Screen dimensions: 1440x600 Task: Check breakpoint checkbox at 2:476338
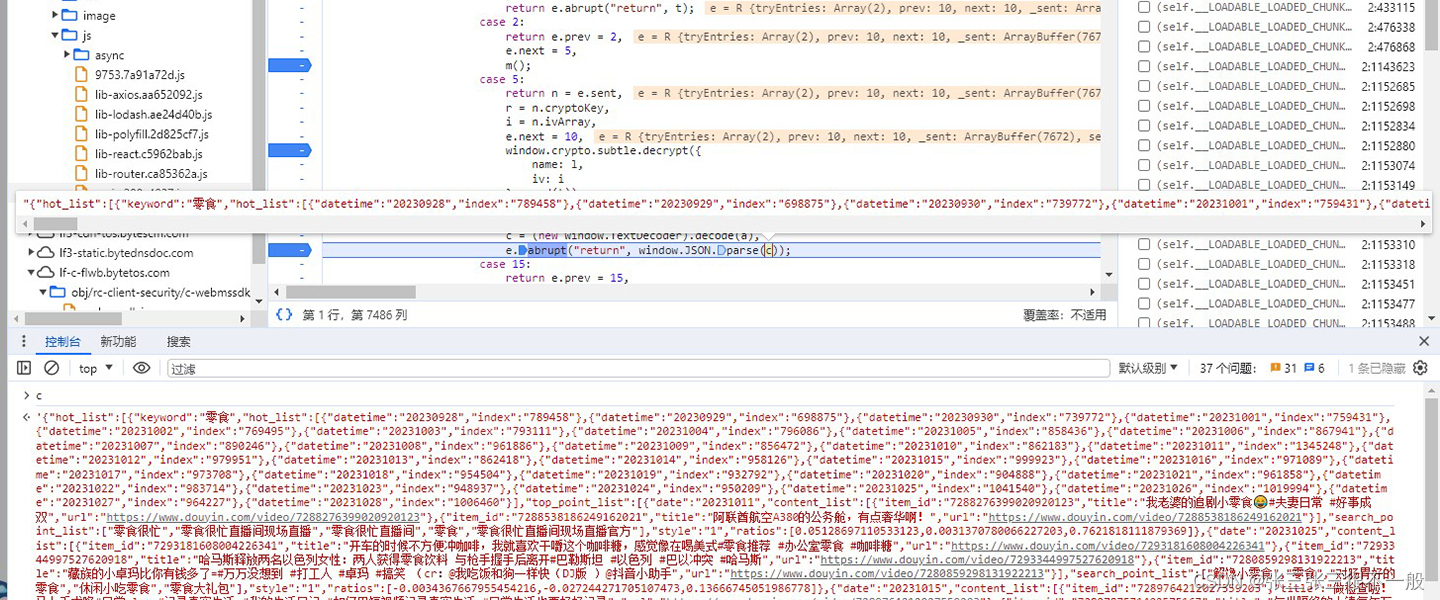pyautogui.click(x=1143, y=27)
